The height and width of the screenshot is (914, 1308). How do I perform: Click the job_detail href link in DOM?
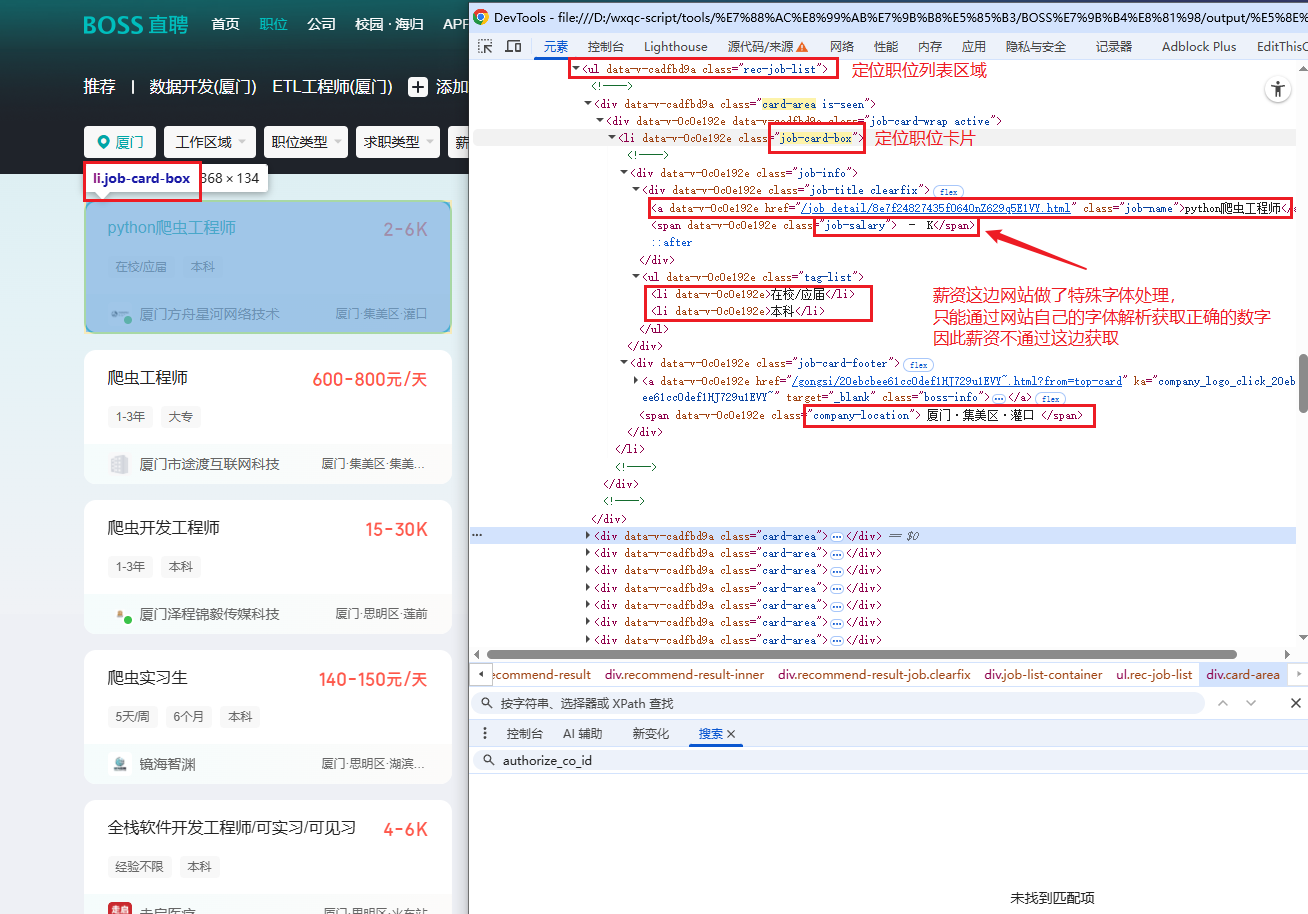pyautogui.click(x=937, y=208)
